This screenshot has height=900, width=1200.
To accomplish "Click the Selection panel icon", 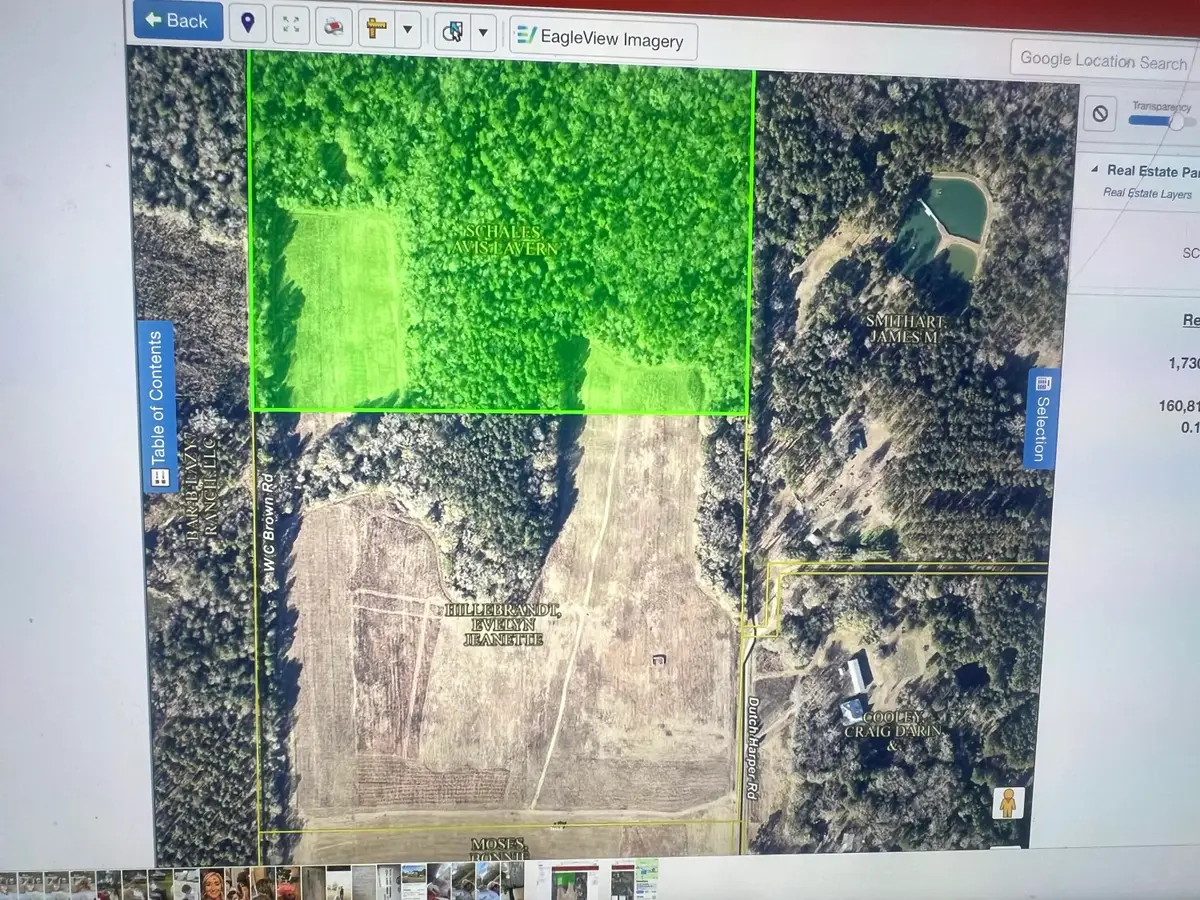I will click(1043, 382).
